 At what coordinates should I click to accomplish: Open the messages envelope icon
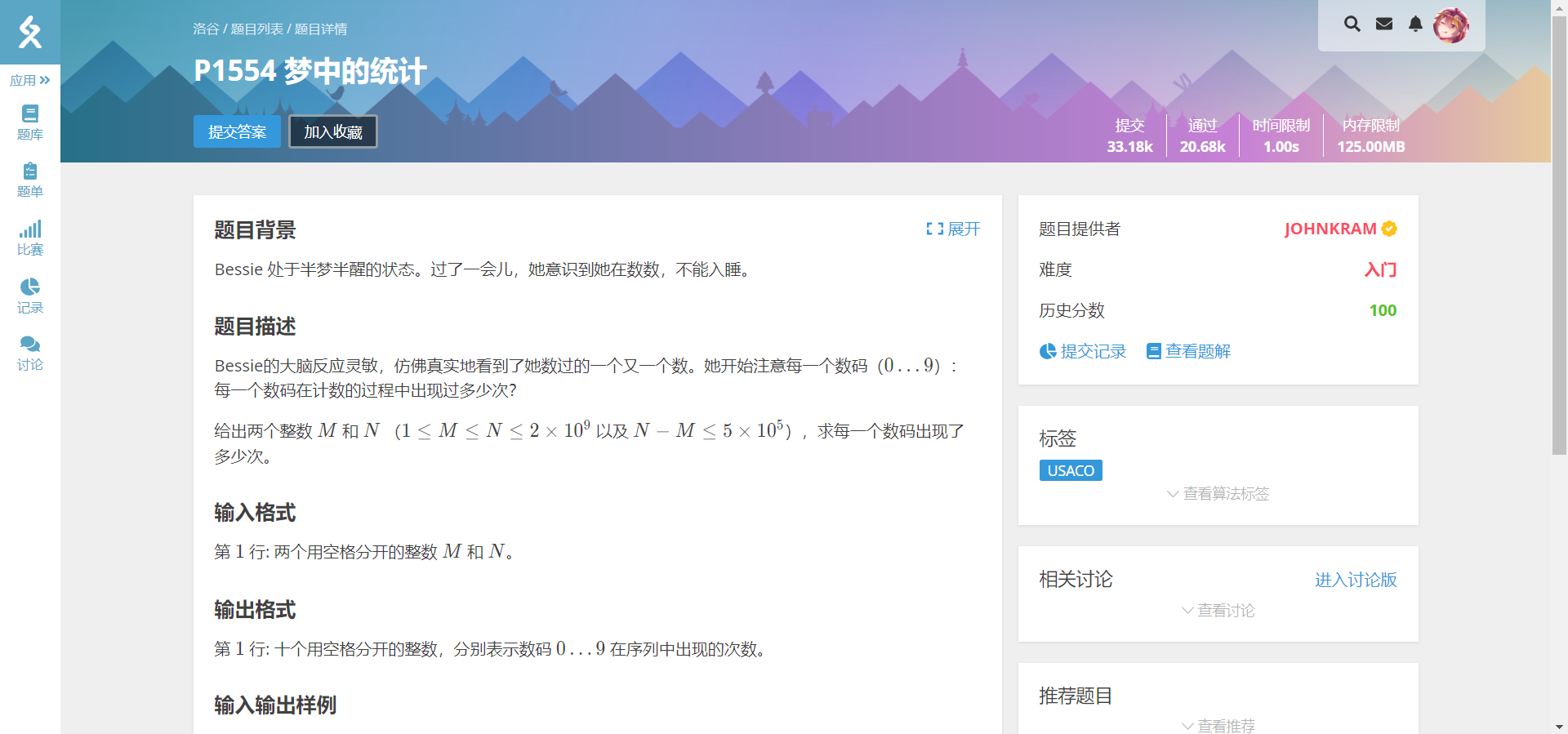coord(1384,24)
